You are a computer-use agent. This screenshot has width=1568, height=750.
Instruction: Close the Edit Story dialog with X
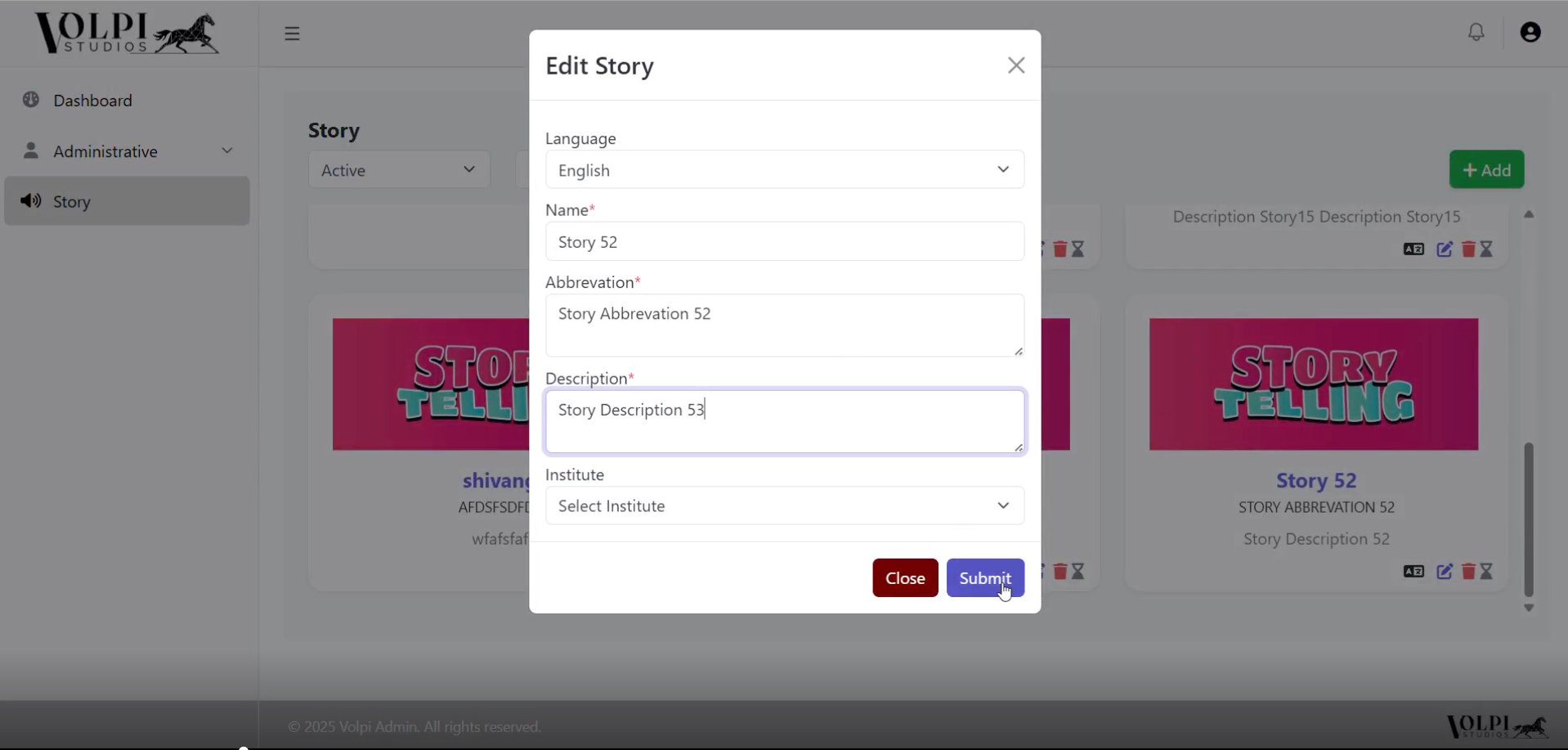1015,65
